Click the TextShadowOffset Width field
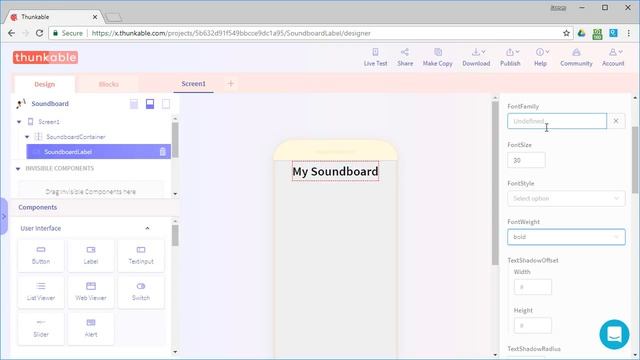This screenshot has height=360, width=640. (x=533, y=287)
